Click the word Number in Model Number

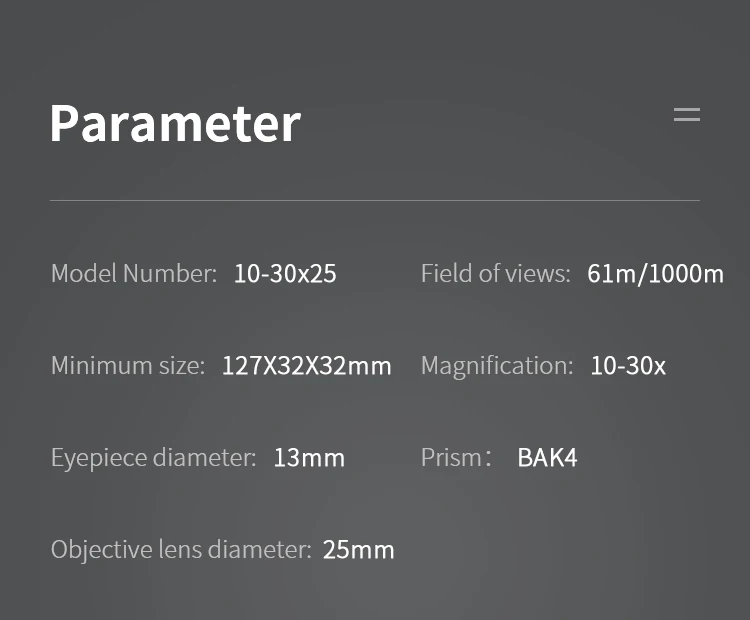[170, 274]
